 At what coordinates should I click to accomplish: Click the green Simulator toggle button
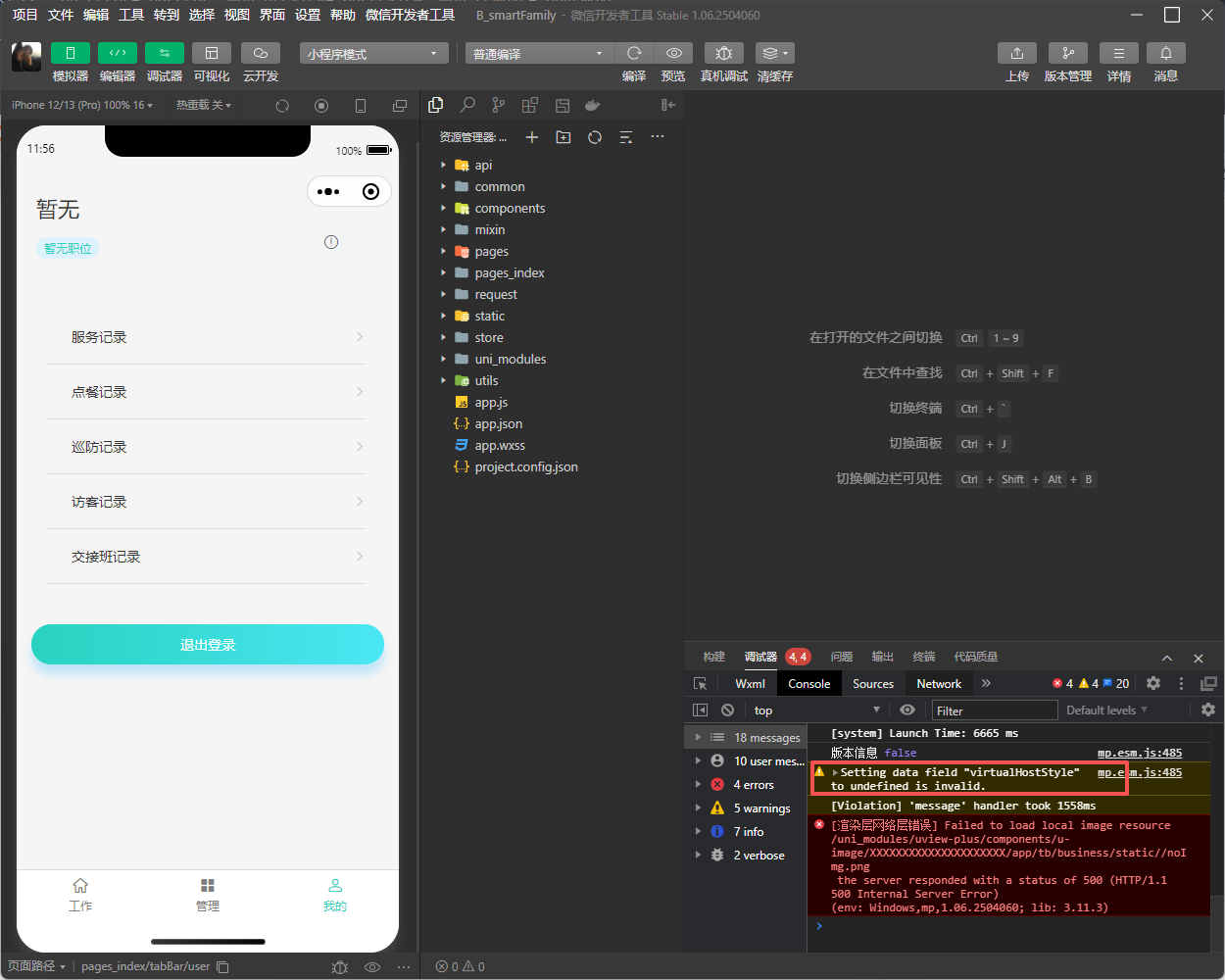pos(70,53)
